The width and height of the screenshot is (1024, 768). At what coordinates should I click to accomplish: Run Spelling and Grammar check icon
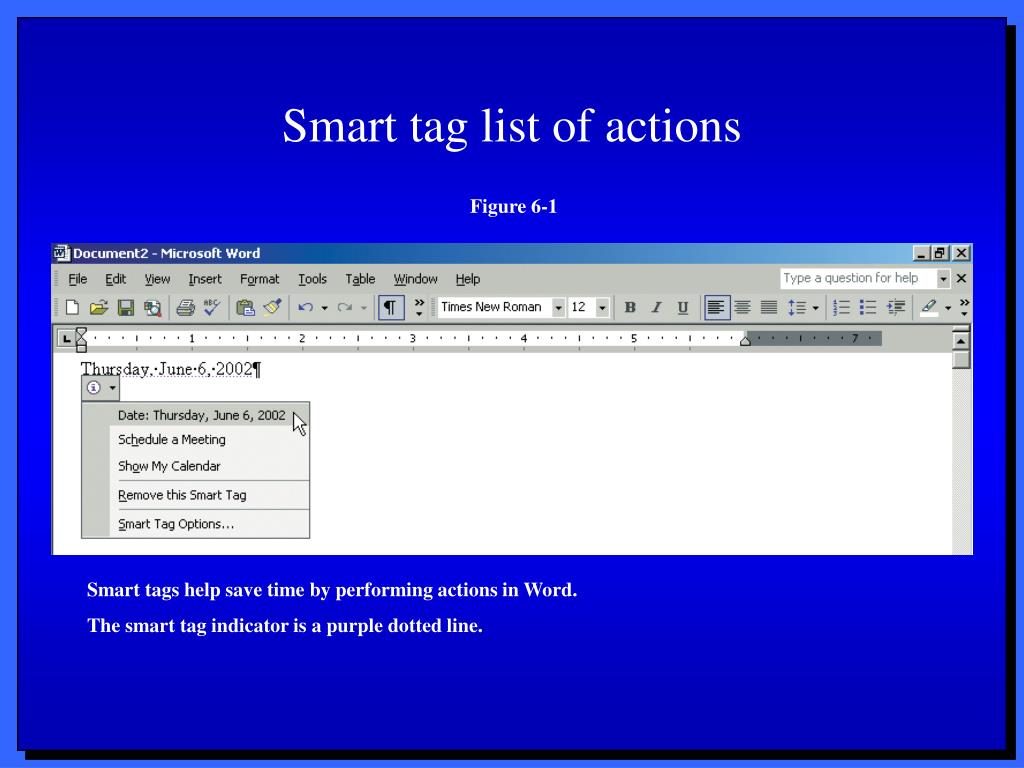[x=212, y=308]
